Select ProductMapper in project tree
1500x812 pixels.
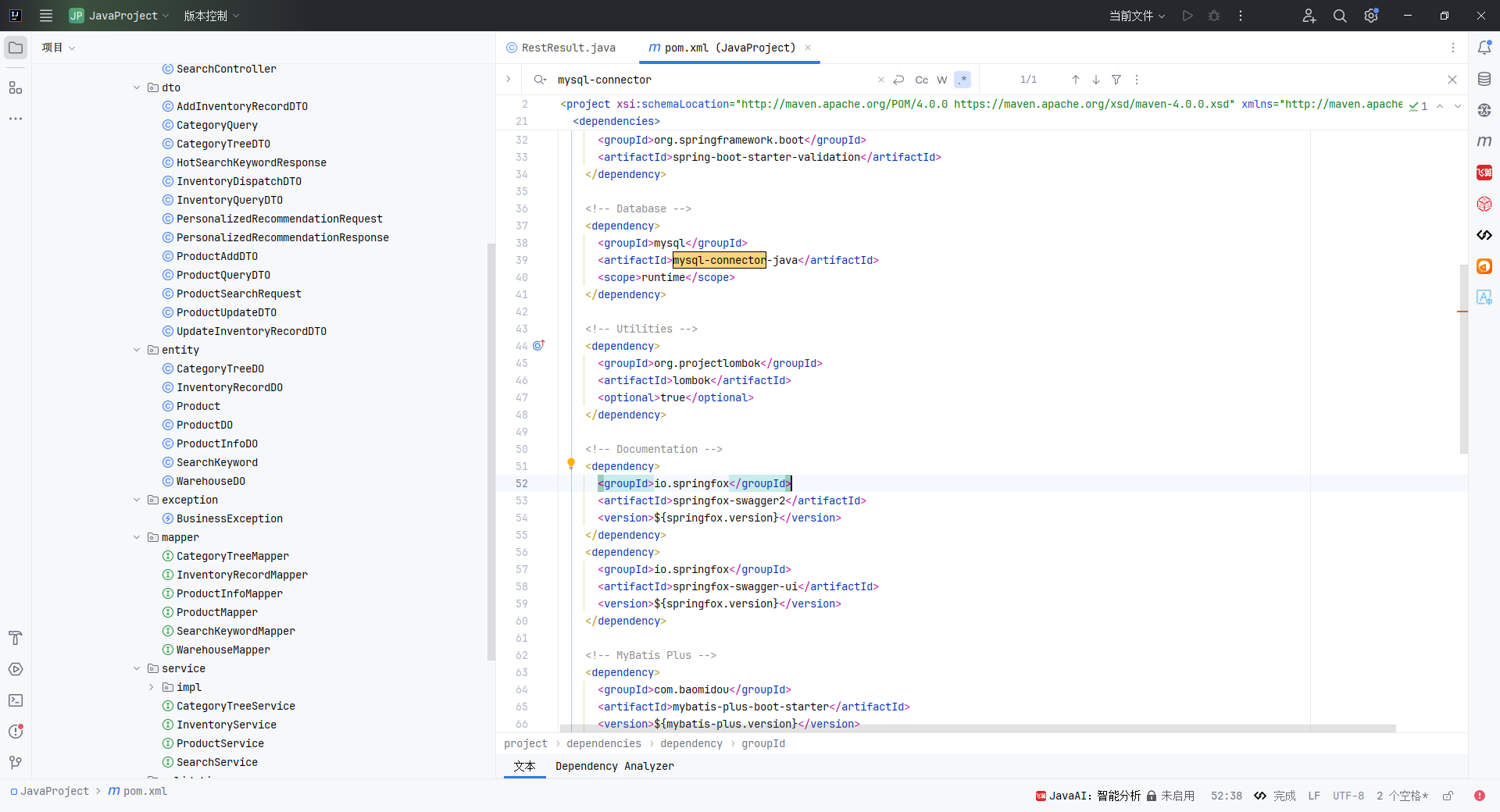pos(217,612)
